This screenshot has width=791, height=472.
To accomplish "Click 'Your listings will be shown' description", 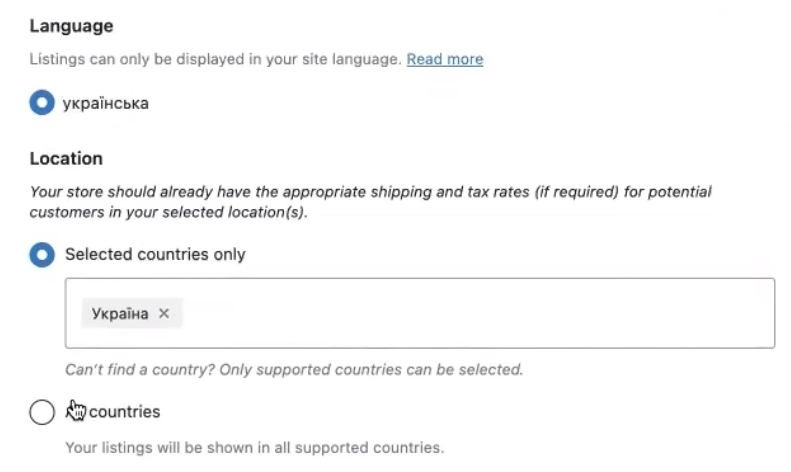I will click(x=160, y=446).
